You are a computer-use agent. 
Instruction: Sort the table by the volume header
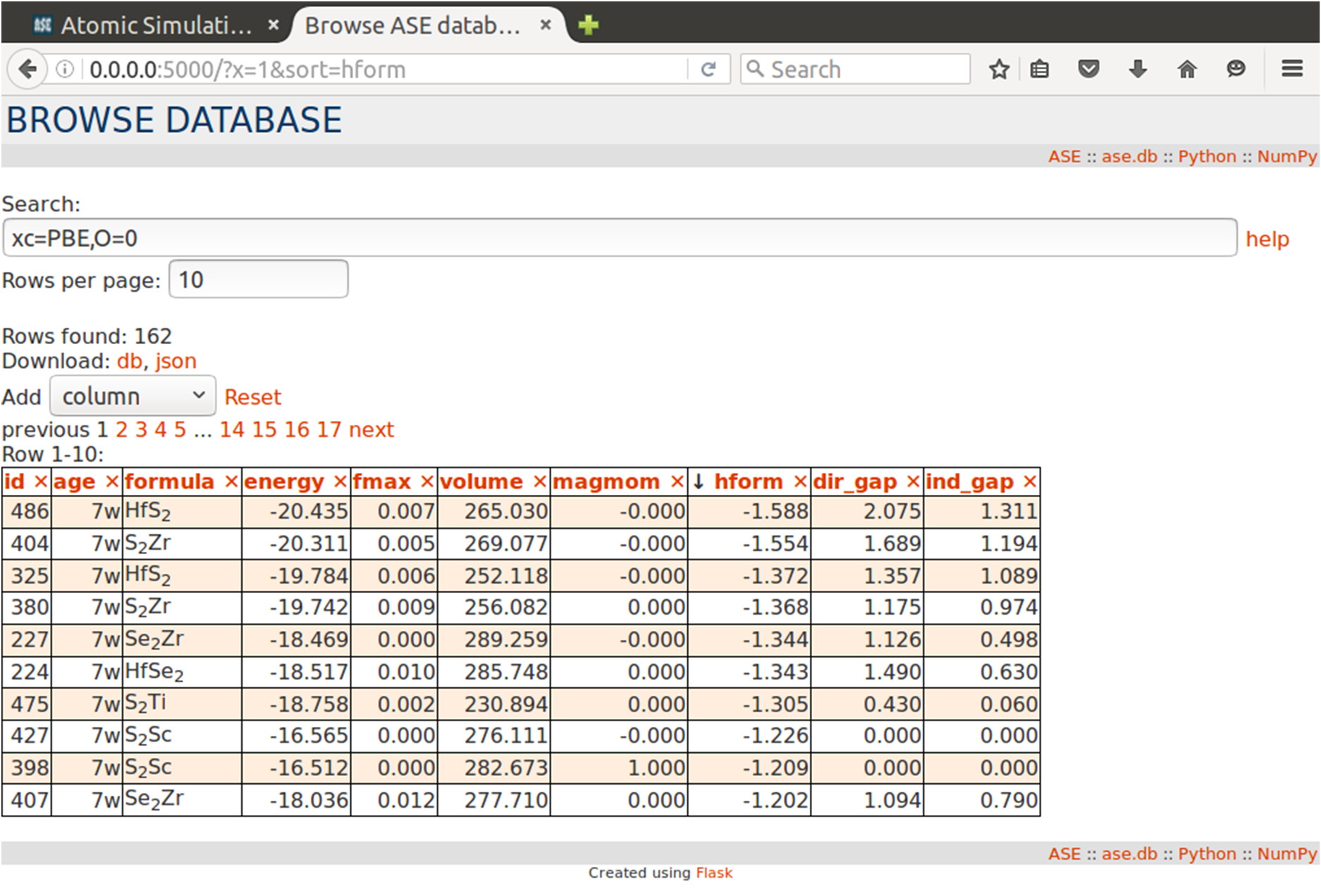point(481,481)
